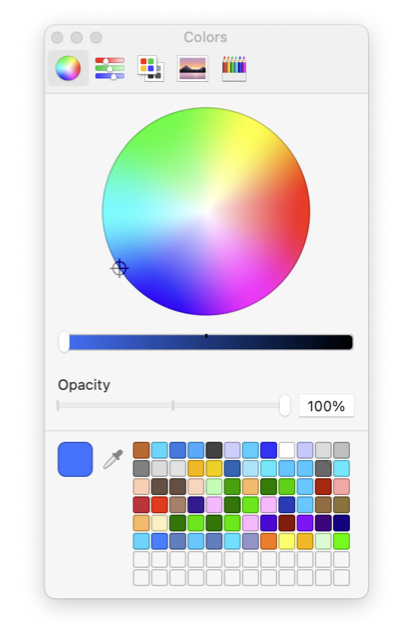Pick the burnt orange swatch starting the top row

point(141,450)
